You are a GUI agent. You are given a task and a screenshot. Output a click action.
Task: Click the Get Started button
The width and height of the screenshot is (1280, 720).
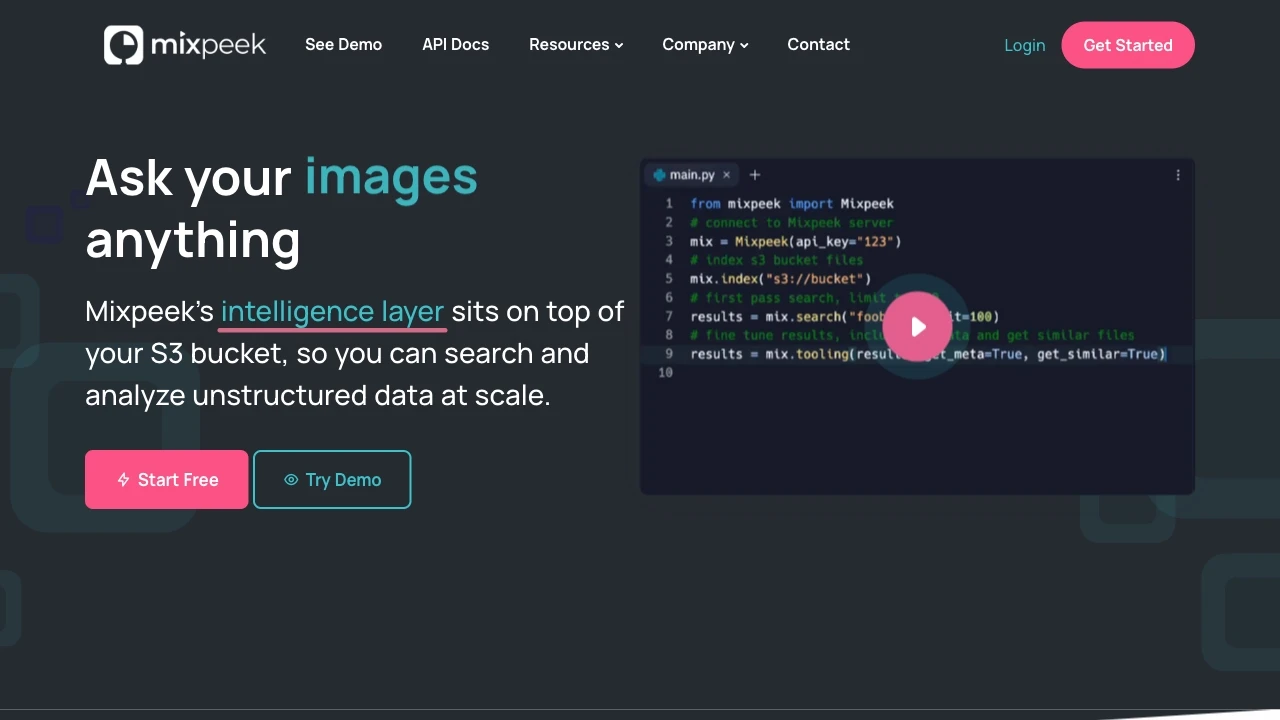tap(1128, 45)
